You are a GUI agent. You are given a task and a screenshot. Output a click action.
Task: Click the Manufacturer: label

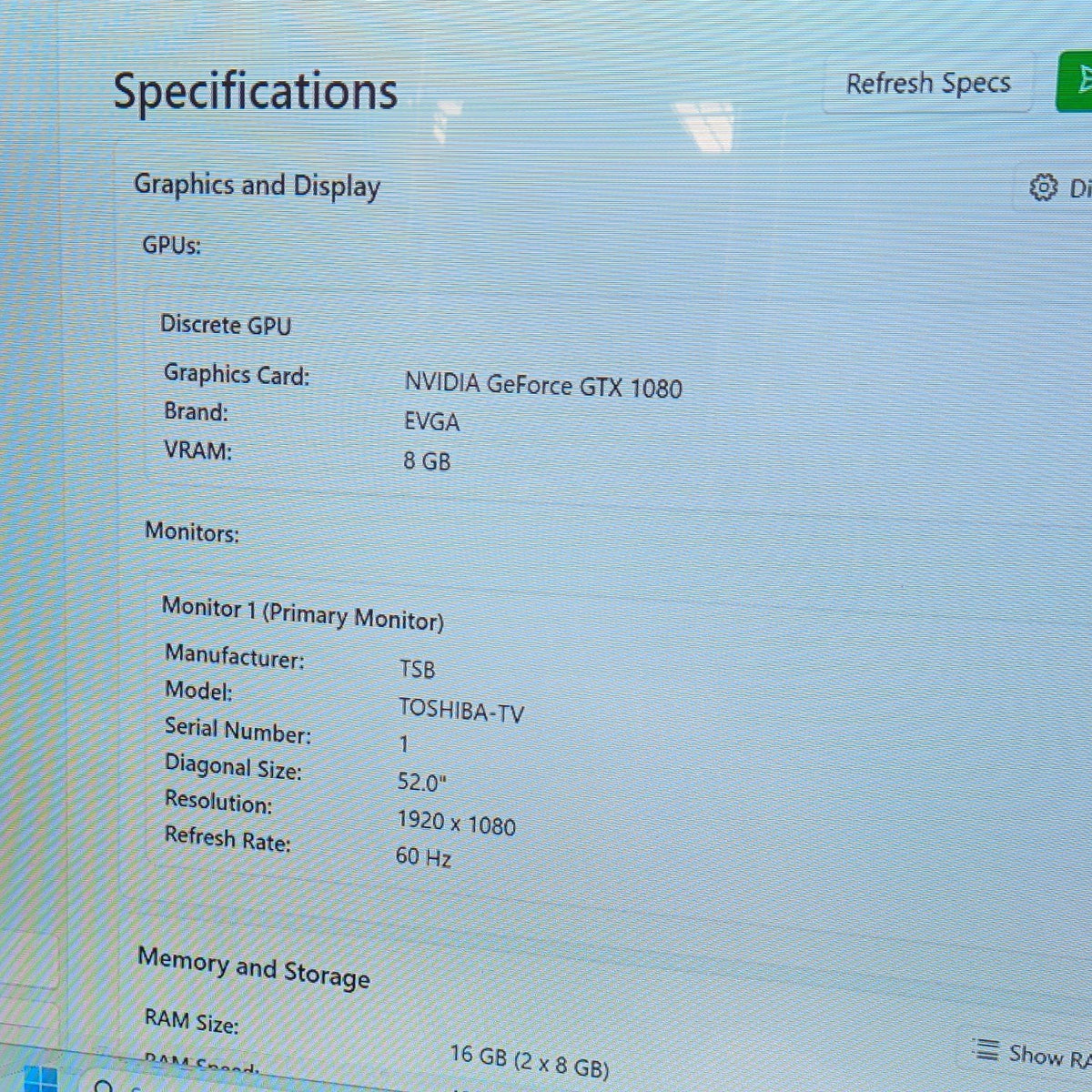(x=235, y=656)
